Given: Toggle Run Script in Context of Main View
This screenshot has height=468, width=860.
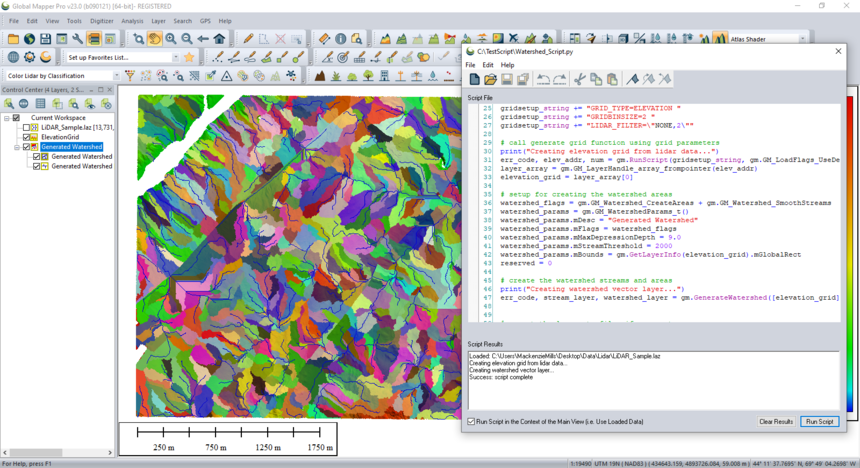Looking at the screenshot, I should coord(472,422).
